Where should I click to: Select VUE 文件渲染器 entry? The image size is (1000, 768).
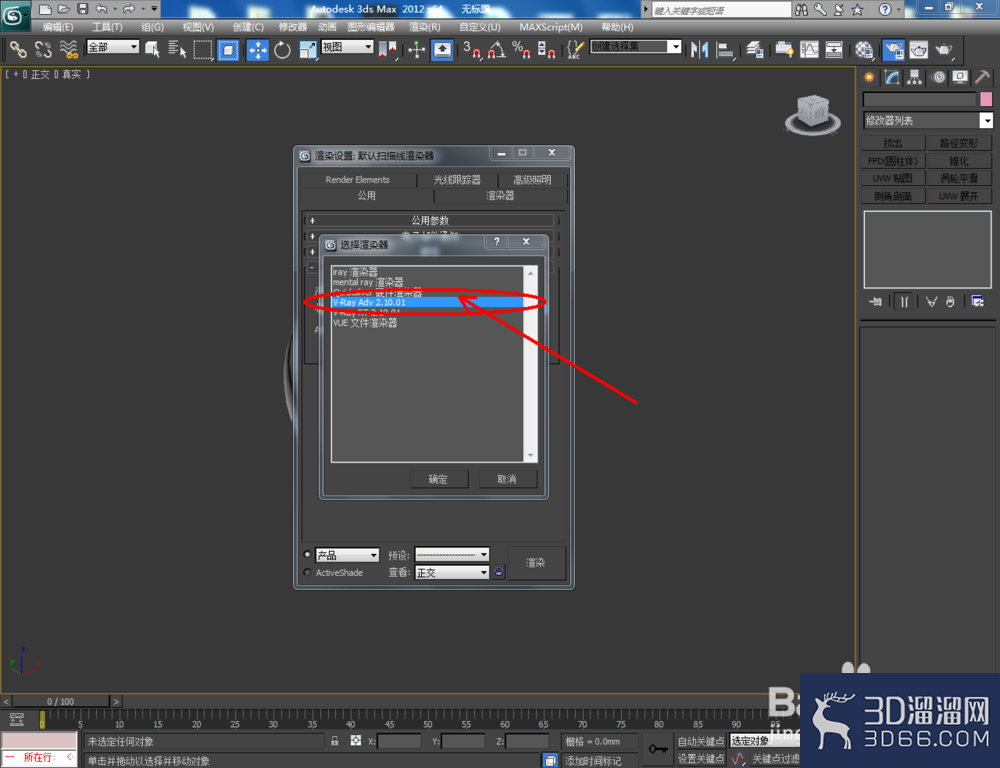click(427, 323)
